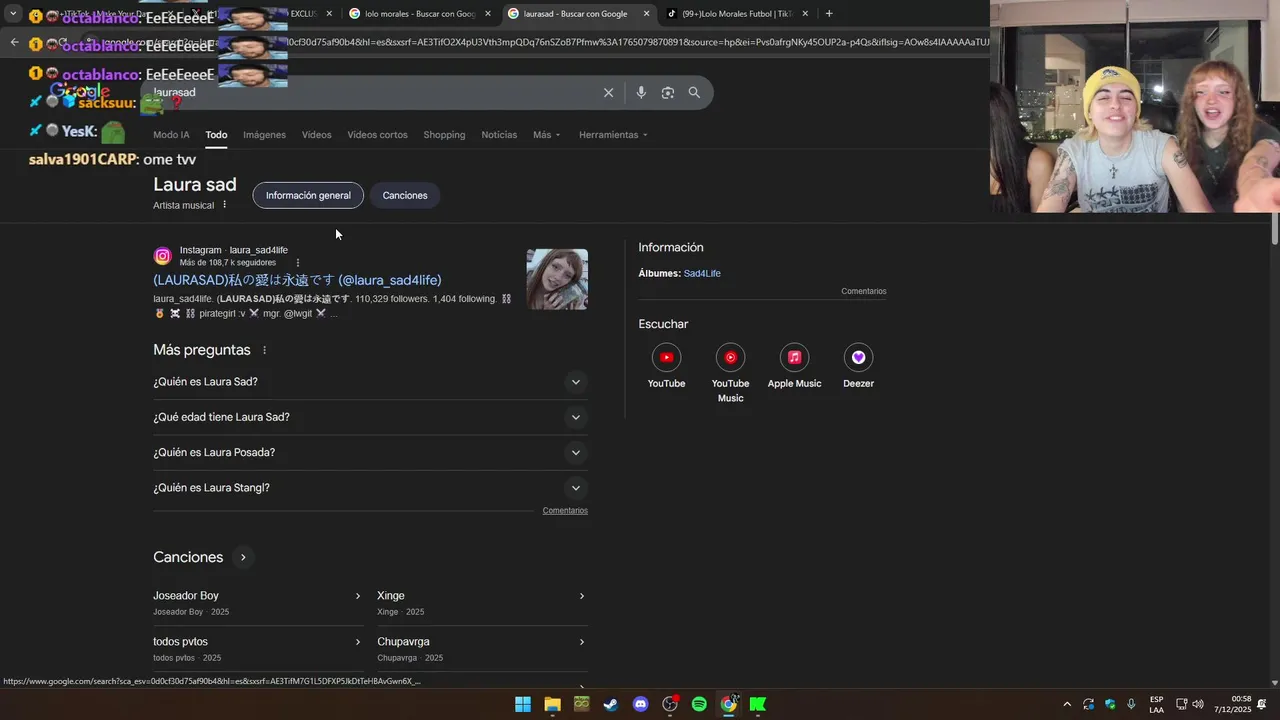Listen on Apple Music
Viewport: 1280px width, 720px height.
tap(794, 366)
